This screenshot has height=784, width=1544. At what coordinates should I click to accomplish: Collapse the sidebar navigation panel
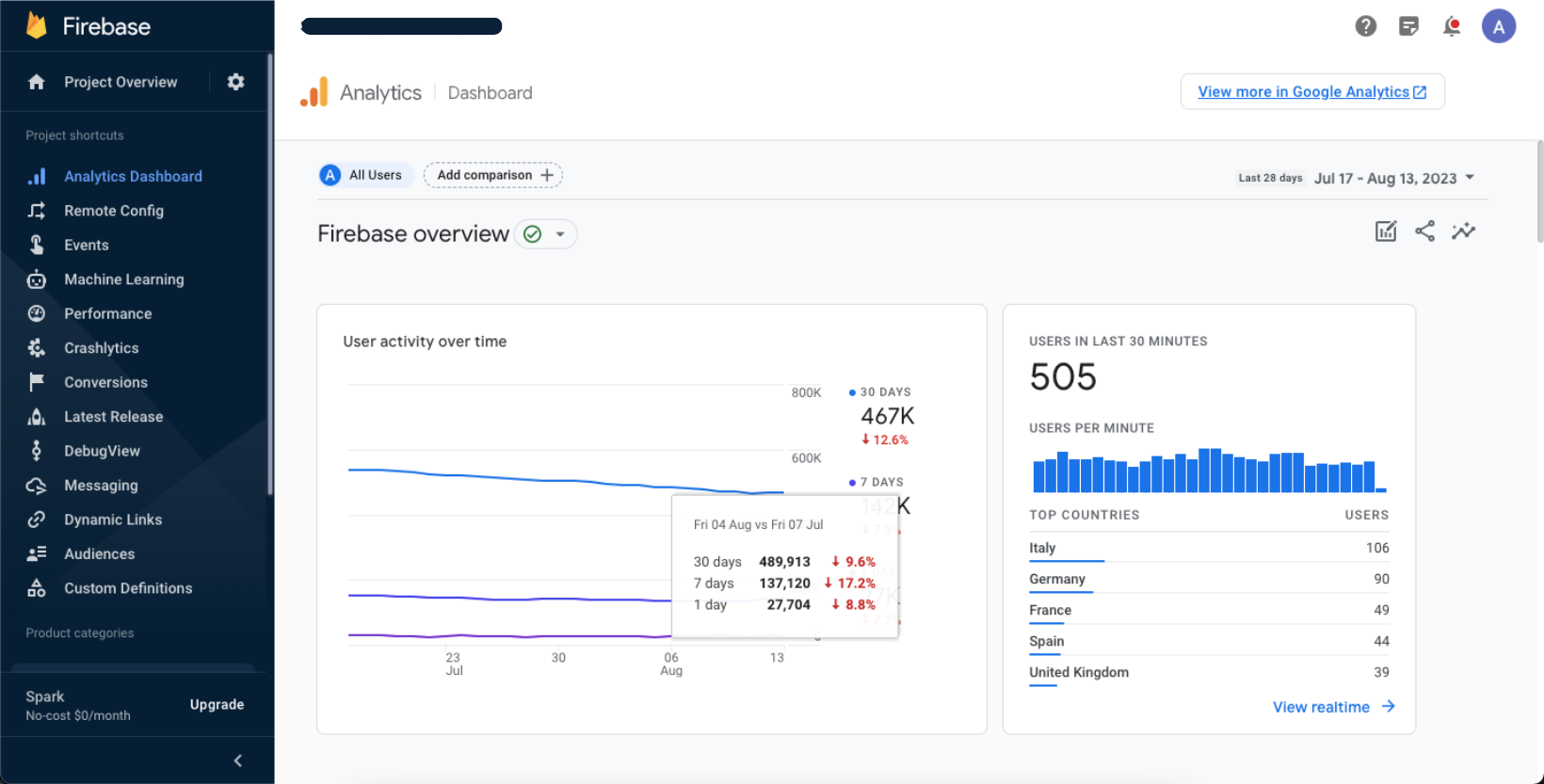coord(238,760)
